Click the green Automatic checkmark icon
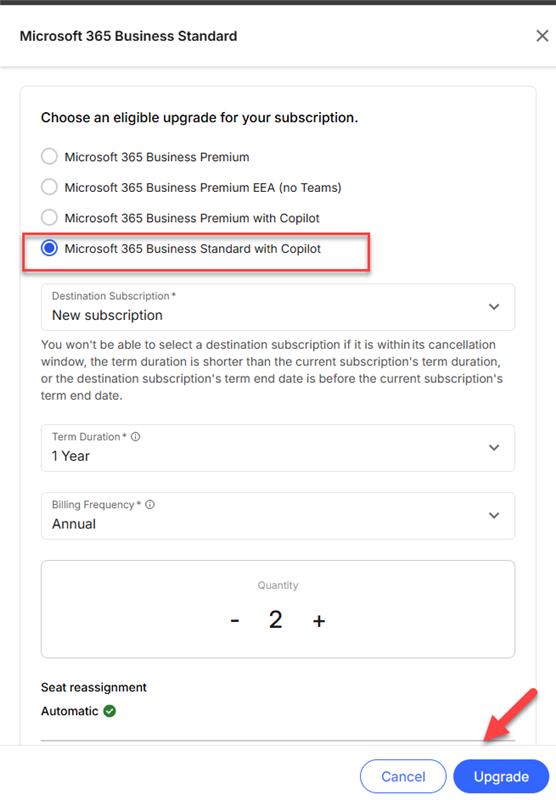556x800 pixels. point(110,711)
